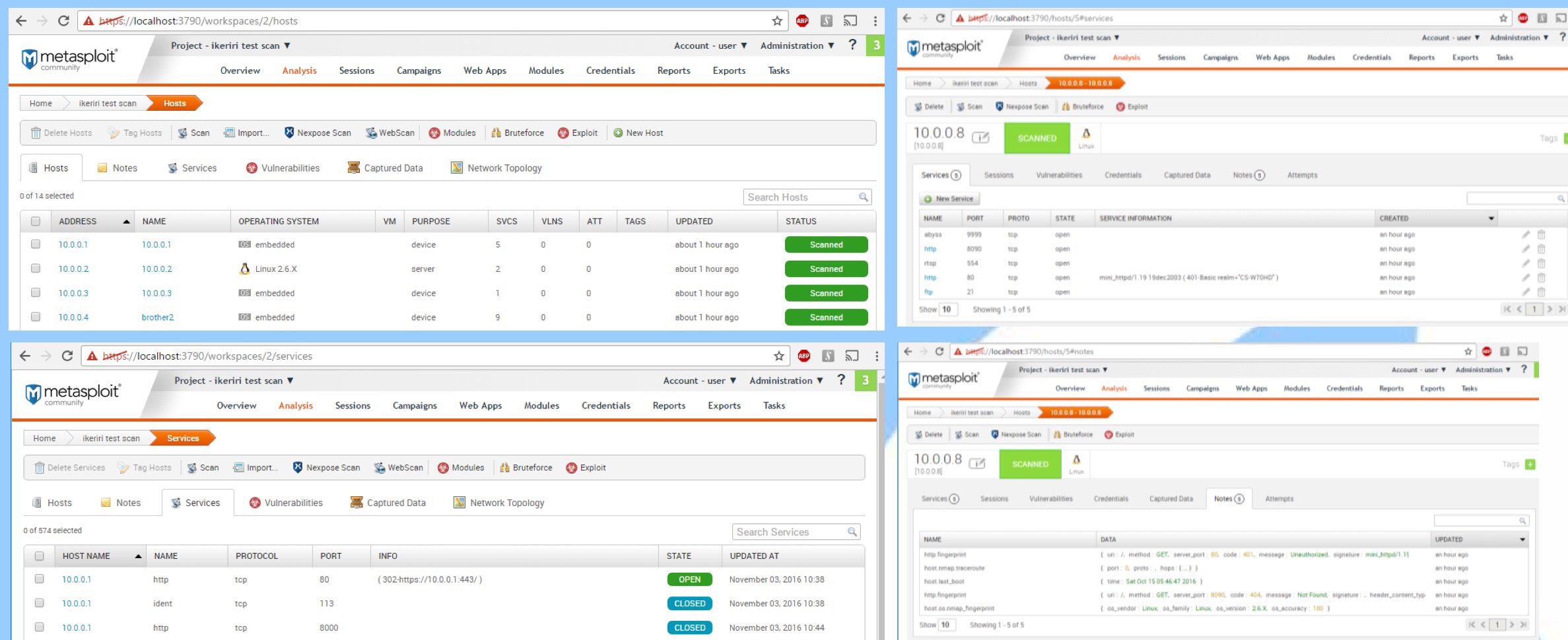Tick select-all checkbox in workspace Services table header

tap(40, 556)
